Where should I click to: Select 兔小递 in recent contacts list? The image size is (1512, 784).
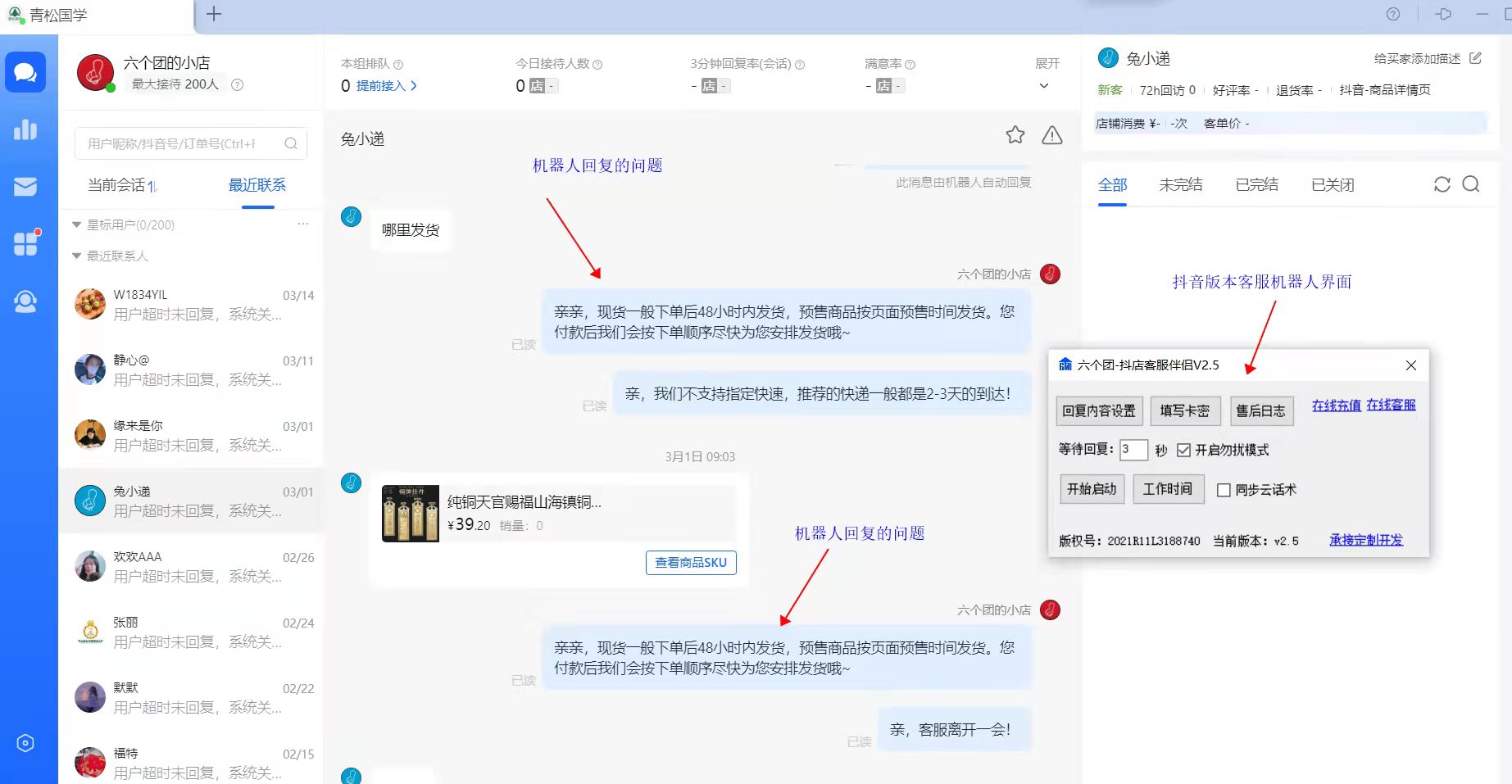[191, 501]
